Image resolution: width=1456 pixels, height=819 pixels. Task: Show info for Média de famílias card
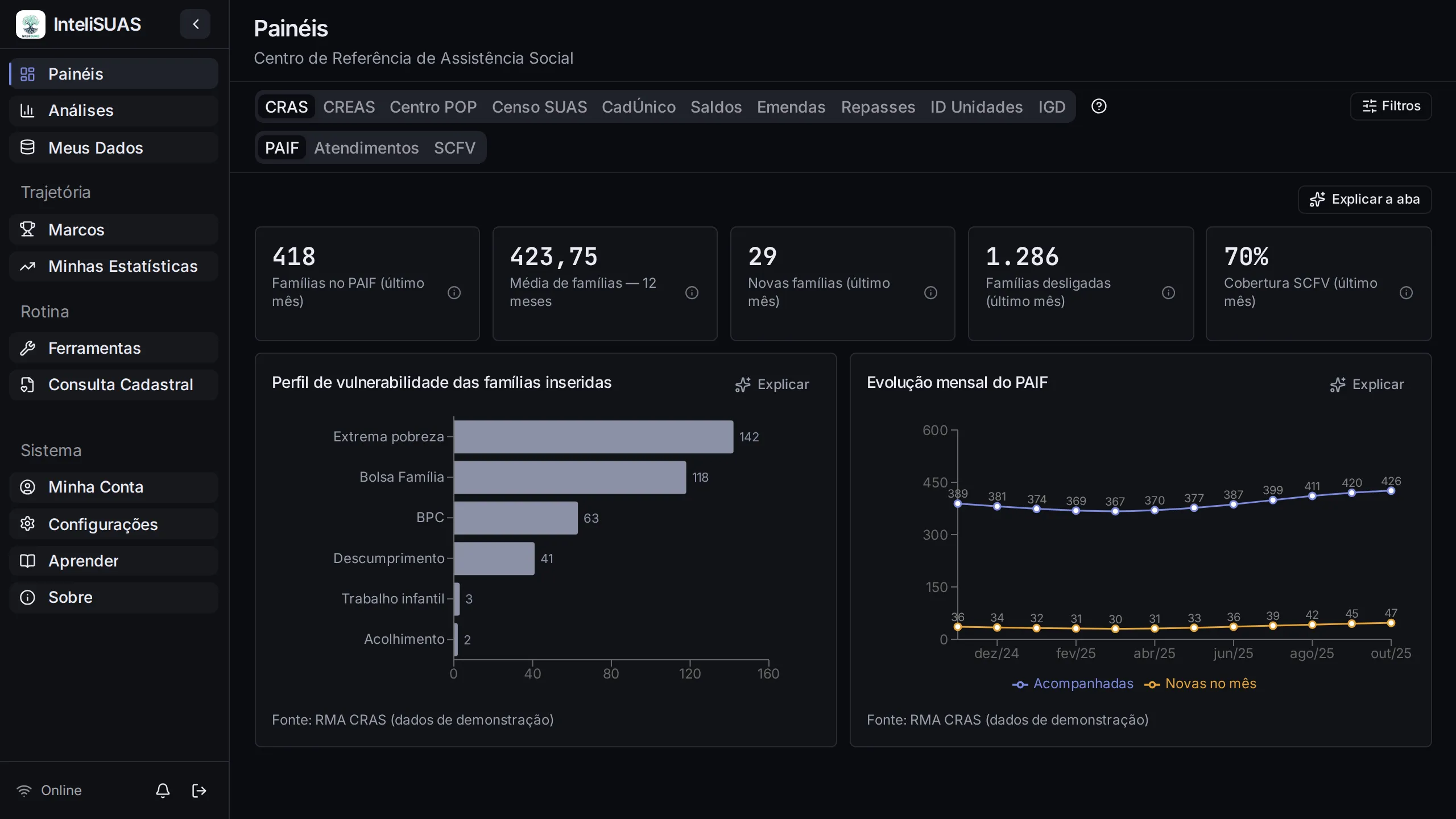692,292
